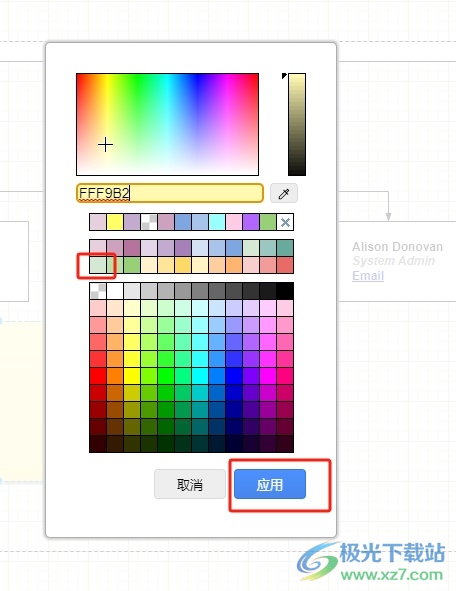The height and width of the screenshot is (591, 456).
Task: Select the bright orange swatch in second preset row
Action: coord(234,265)
